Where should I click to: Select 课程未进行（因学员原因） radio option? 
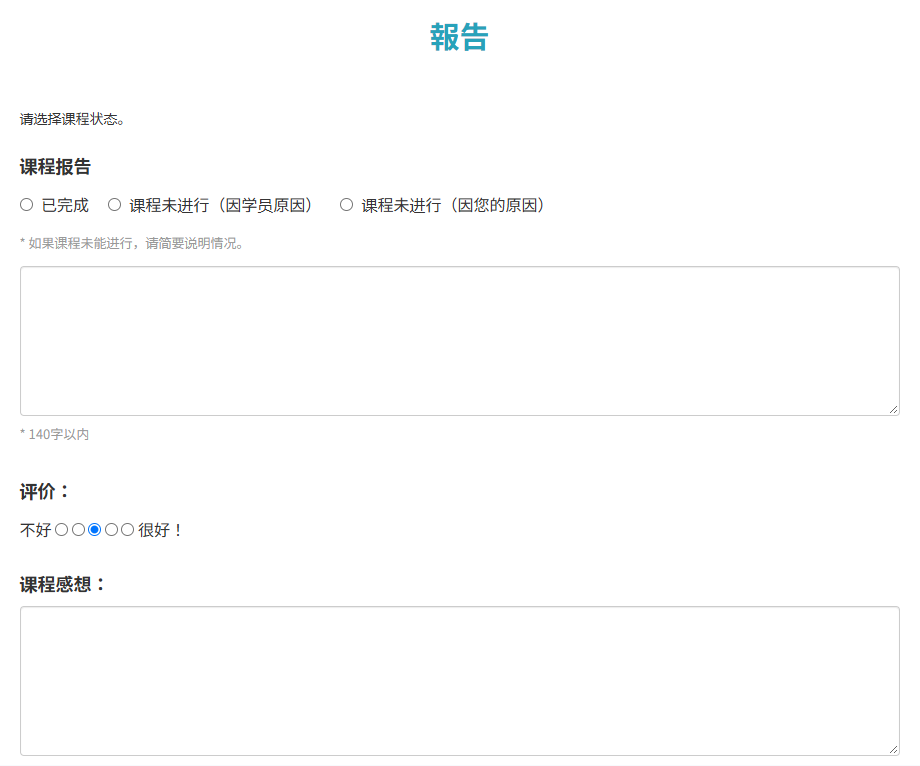(114, 205)
